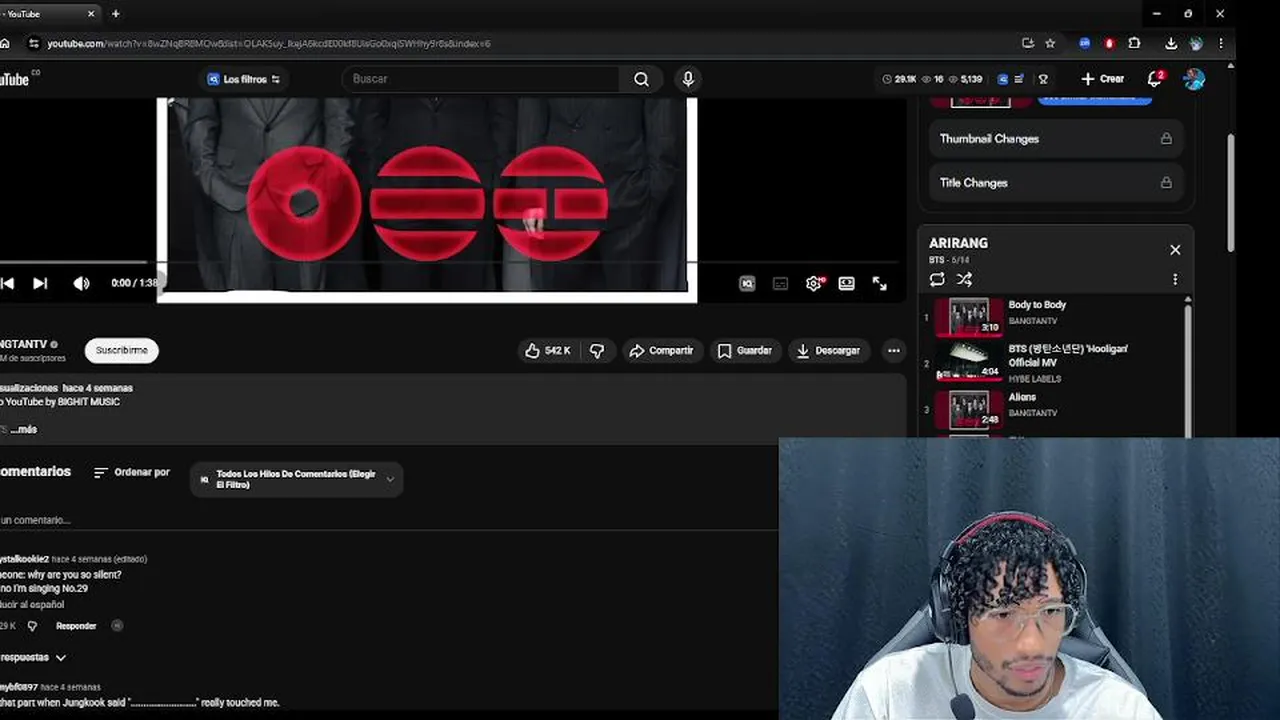
Task: Close the YouTube browser tab
Action: pyautogui.click(x=91, y=14)
